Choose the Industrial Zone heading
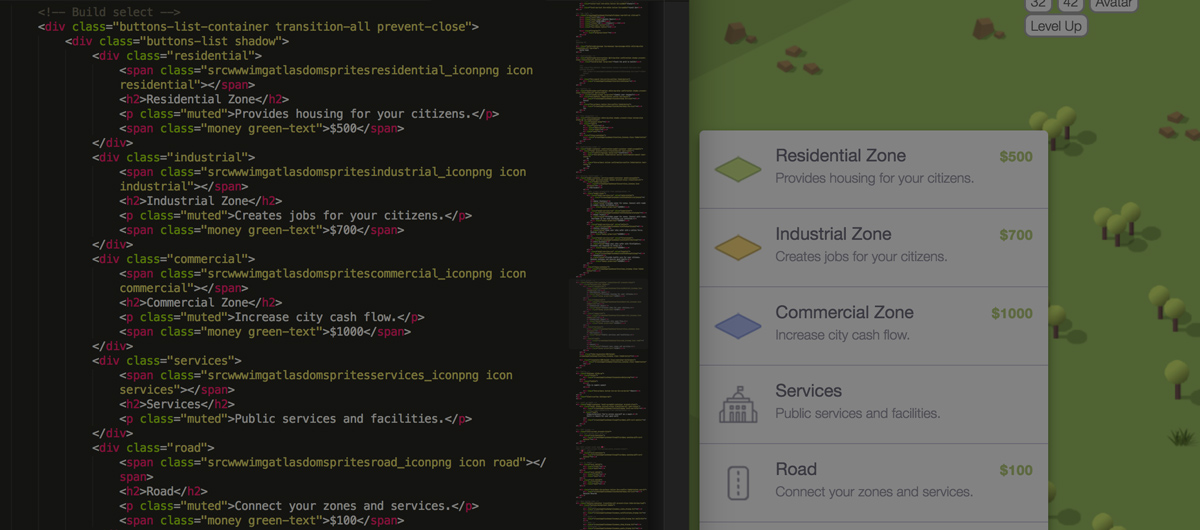 point(833,234)
